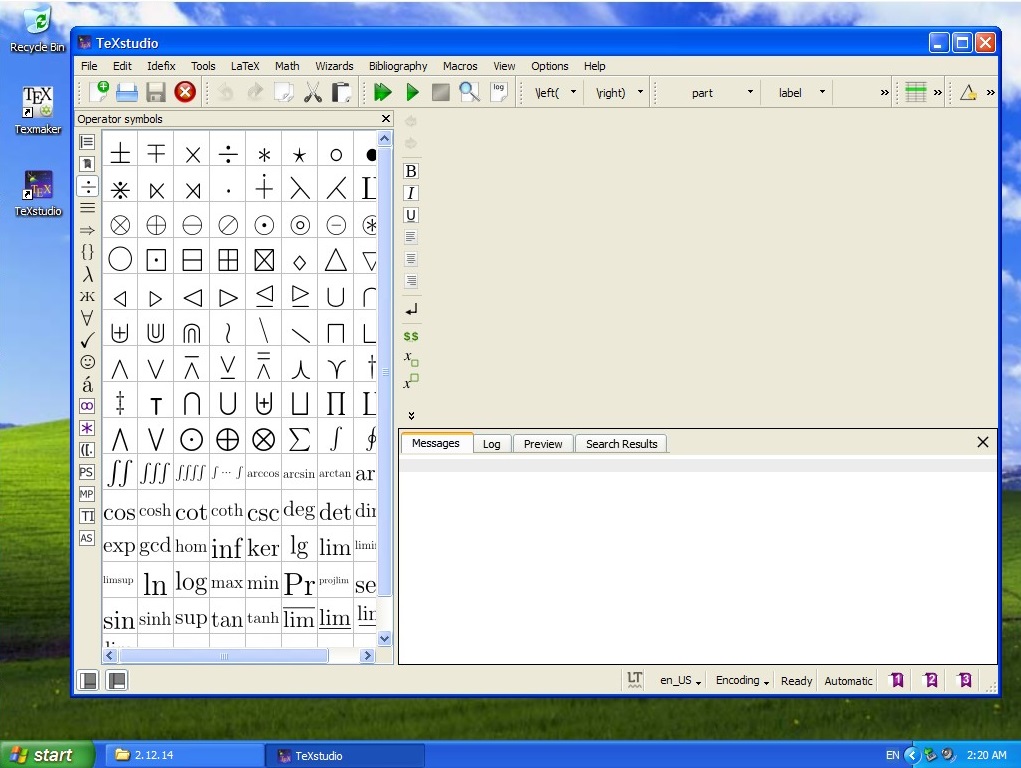The width and height of the screenshot is (1021, 768).
Task: Expand the overflow chevron after table icon
Action: [938, 92]
